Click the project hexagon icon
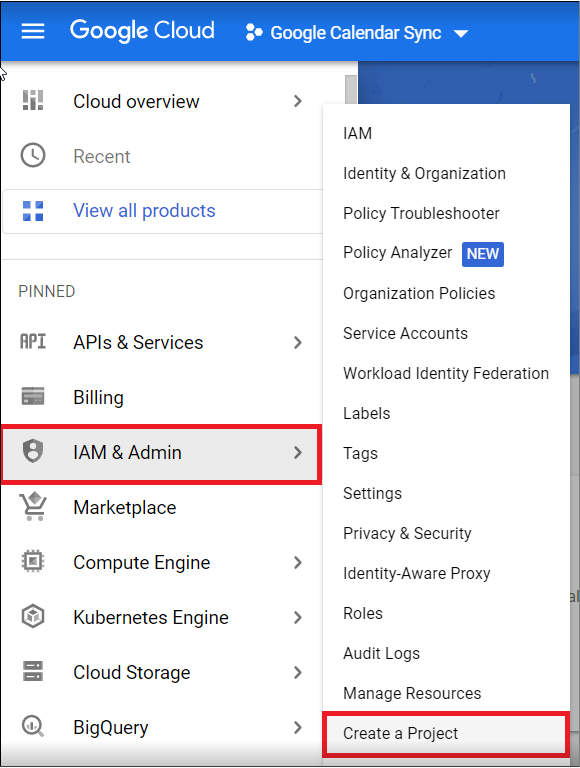The width and height of the screenshot is (580, 768). pos(254,33)
